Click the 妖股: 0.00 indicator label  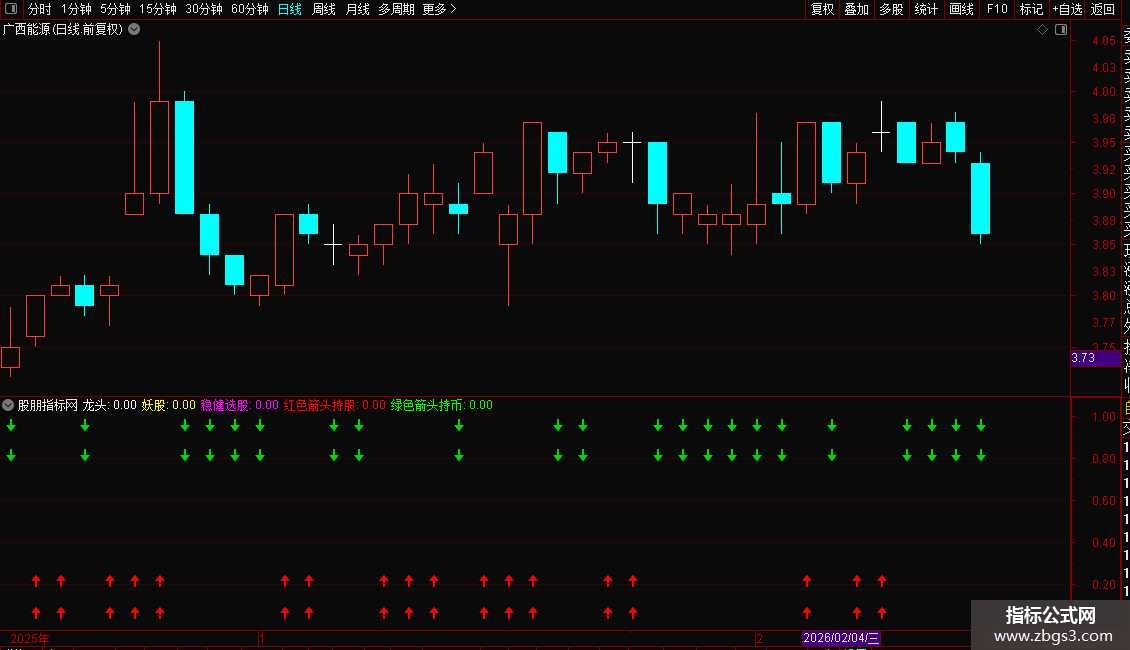(x=169, y=405)
